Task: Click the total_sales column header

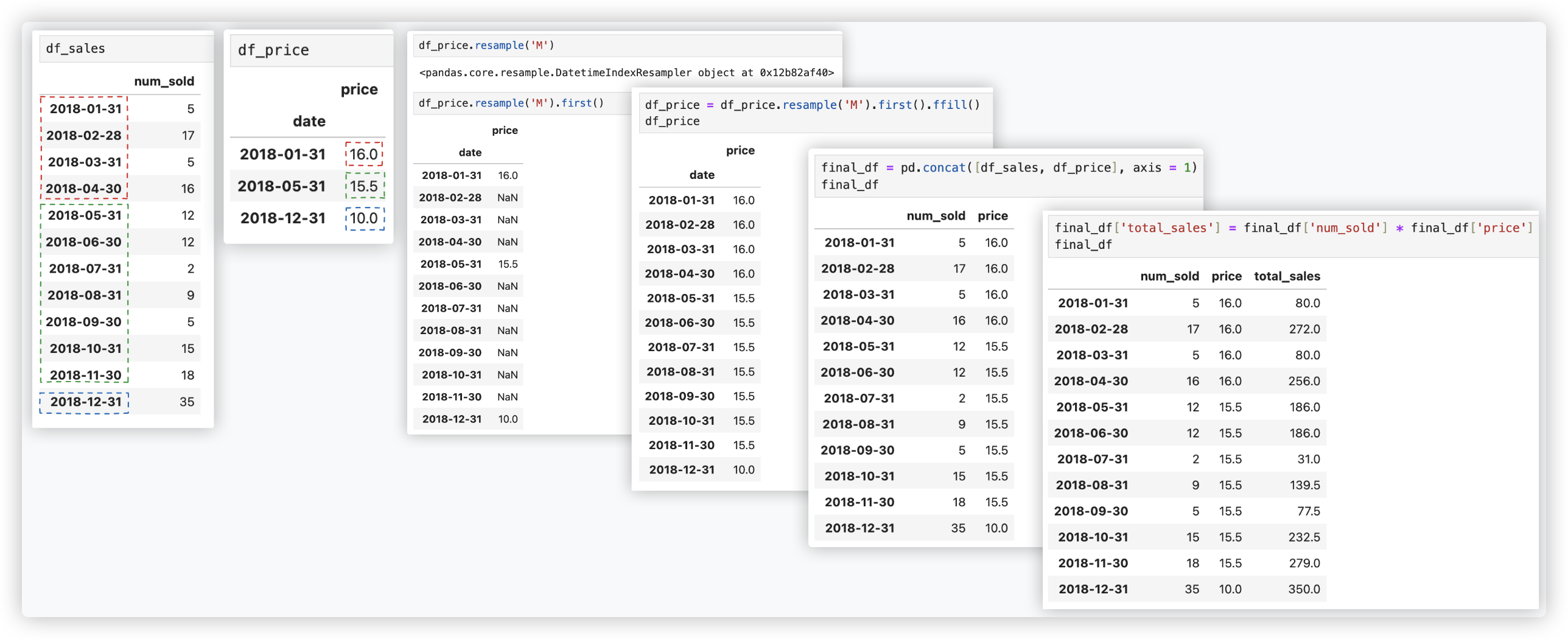Action: pos(1286,276)
